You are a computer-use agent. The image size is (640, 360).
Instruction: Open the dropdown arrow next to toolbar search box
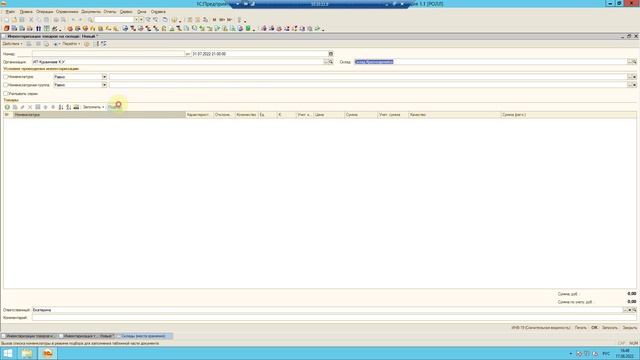click(137, 20)
